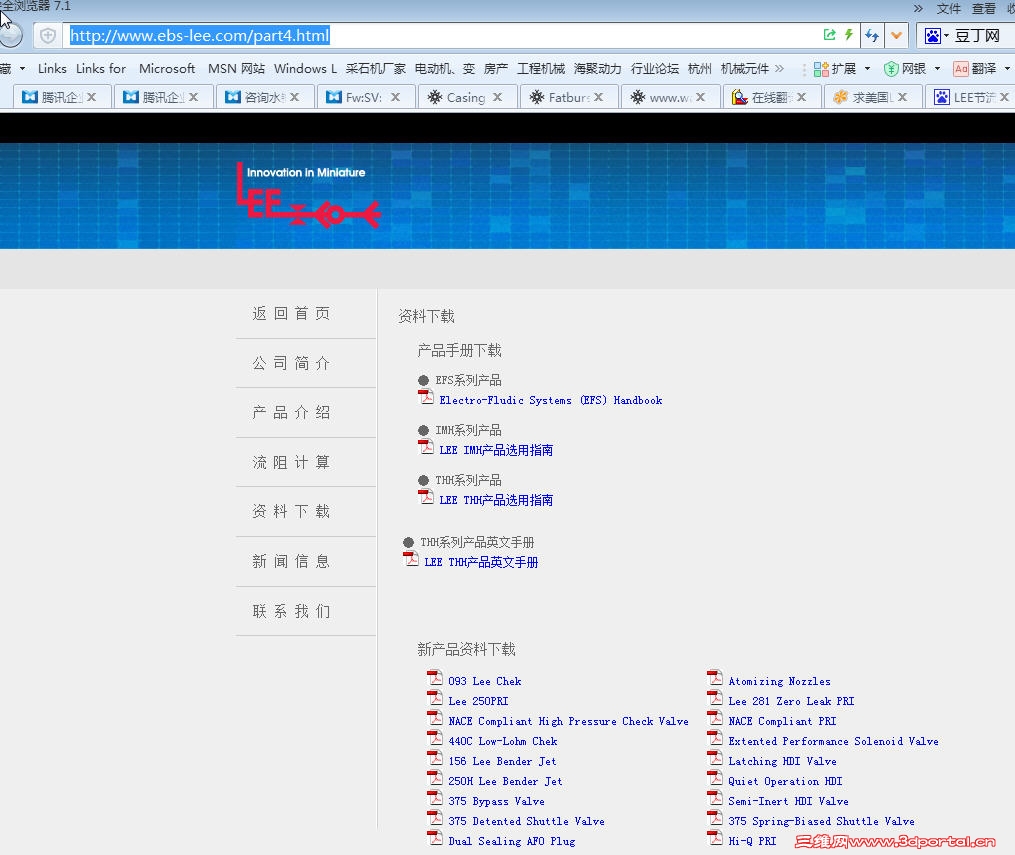Viewport: 1015px width, 855px height.
Task: Open 产品介绍 in the sidebar
Action: click(291, 413)
